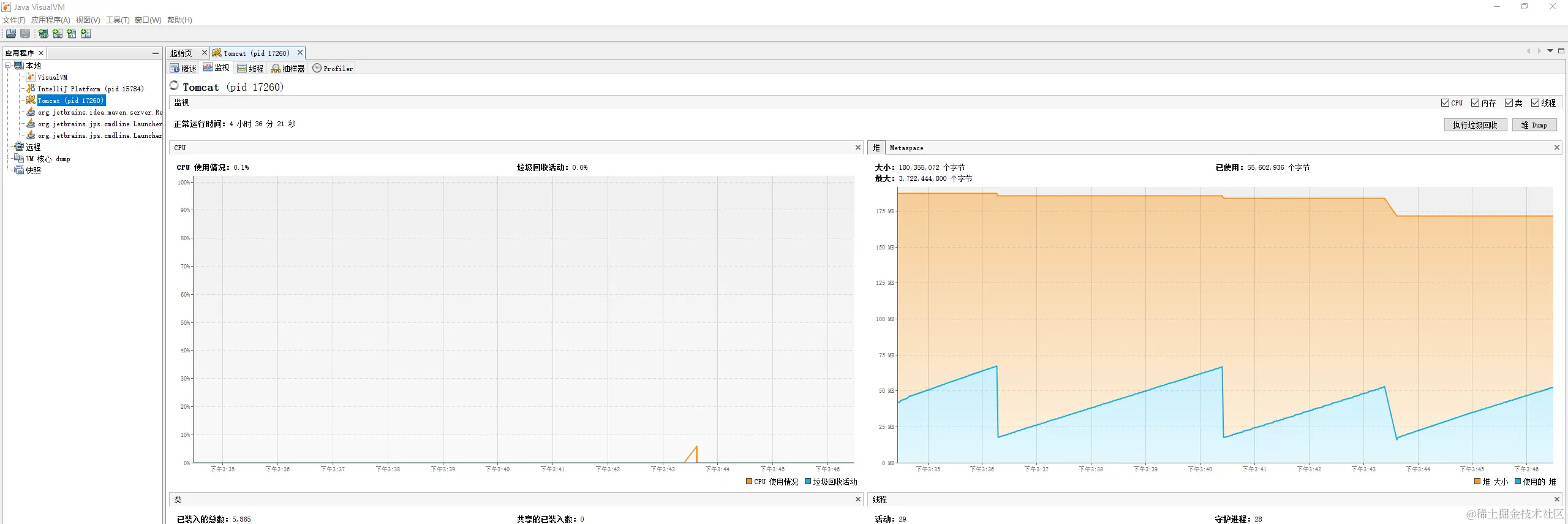Uncheck the CPU chart checkbox
Screen dimensions: 1568x524
[x=1445, y=103]
